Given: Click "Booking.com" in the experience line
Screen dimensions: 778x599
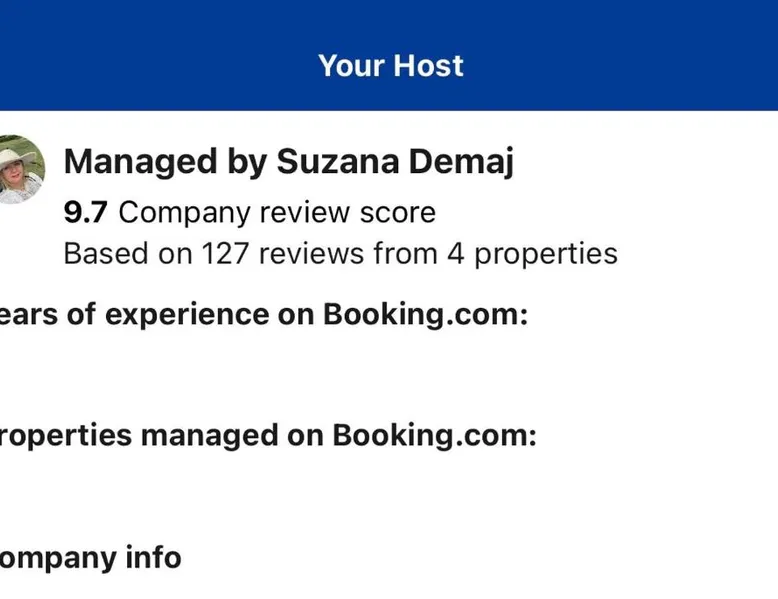Looking at the screenshot, I should point(424,314).
